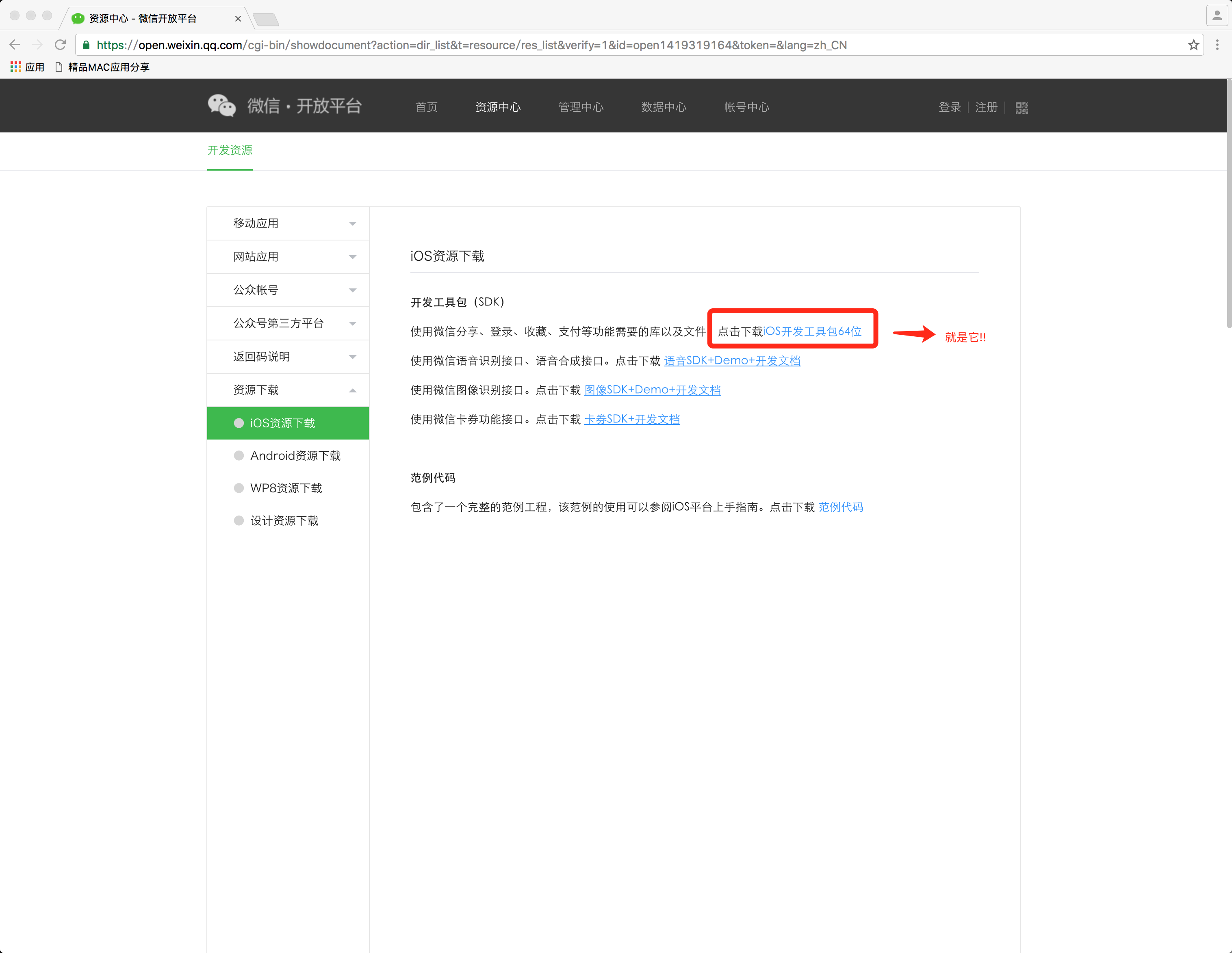The height and width of the screenshot is (953, 1232).
Task: Open 管理中心 in top navigation
Action: [581, 107]
